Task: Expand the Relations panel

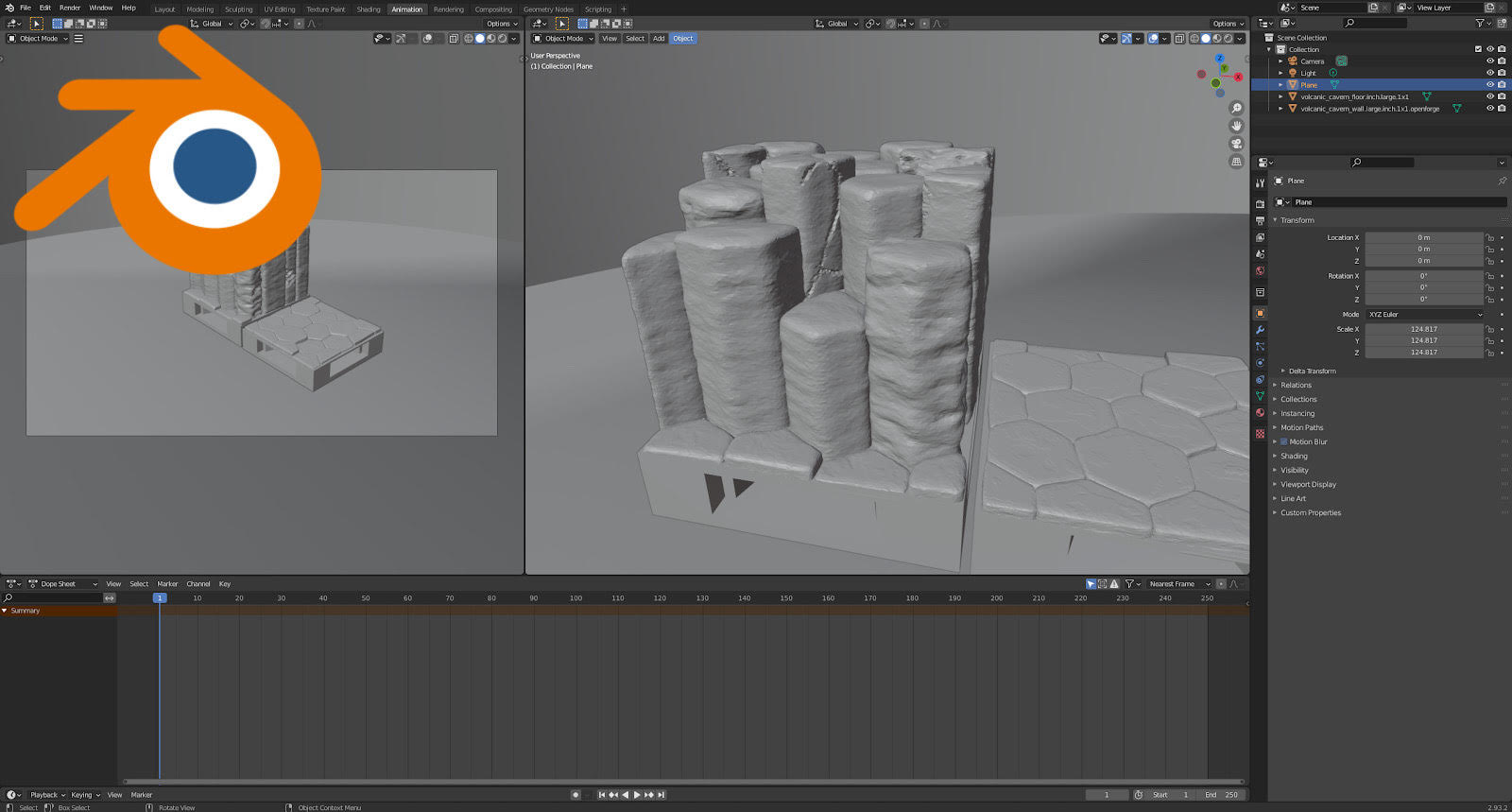Action: click(1296, 385)
